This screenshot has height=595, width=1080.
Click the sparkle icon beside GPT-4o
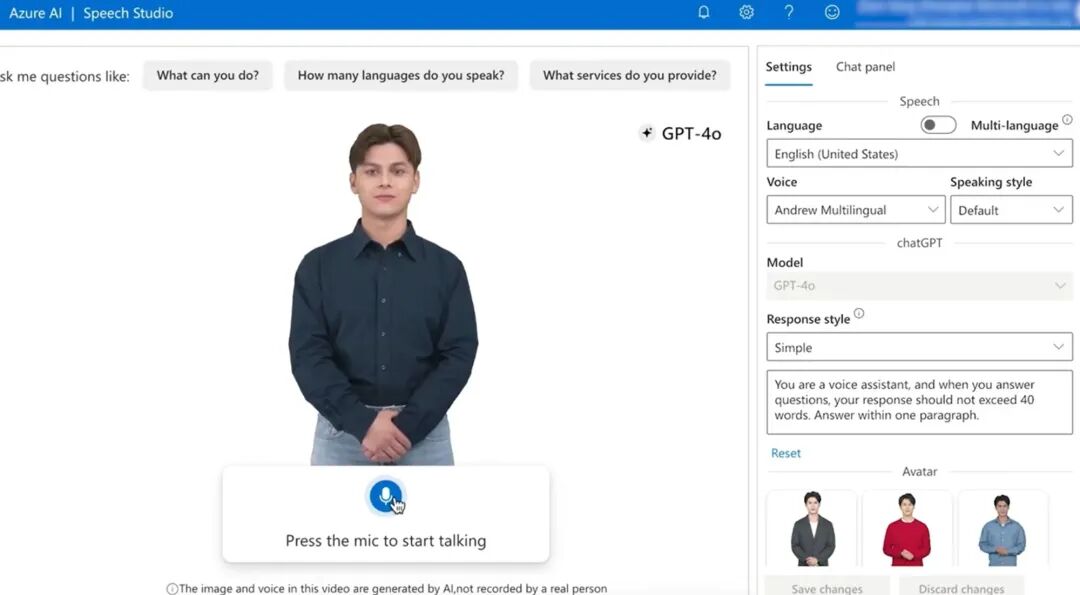pos(646,133)
